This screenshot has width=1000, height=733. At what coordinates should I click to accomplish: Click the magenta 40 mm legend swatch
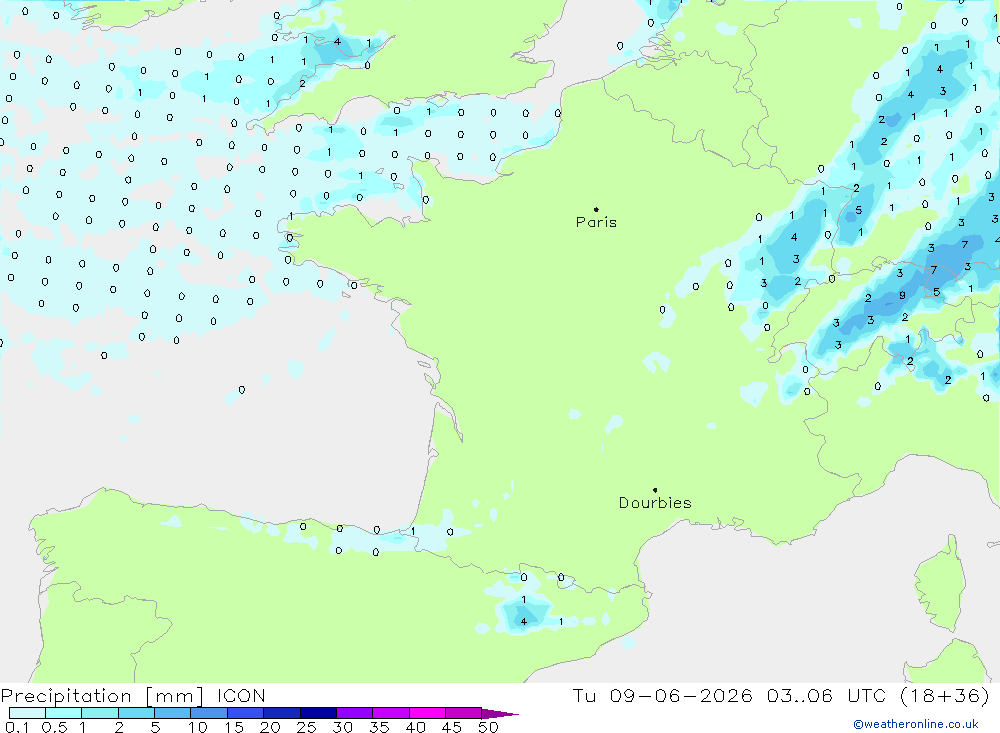[x=427, y=713]
